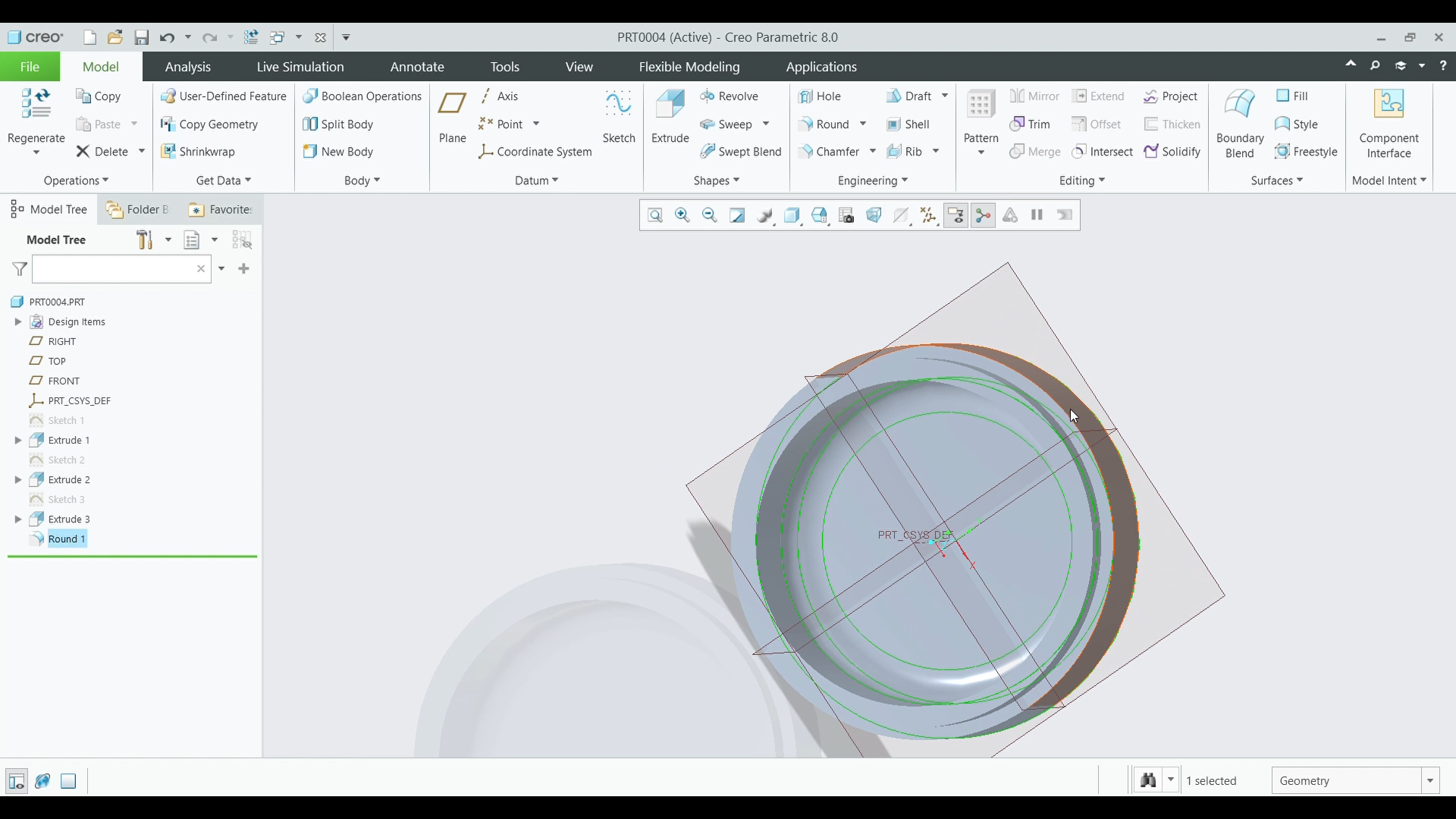Switch to the Analysis tab

click(x=188, y=67)
